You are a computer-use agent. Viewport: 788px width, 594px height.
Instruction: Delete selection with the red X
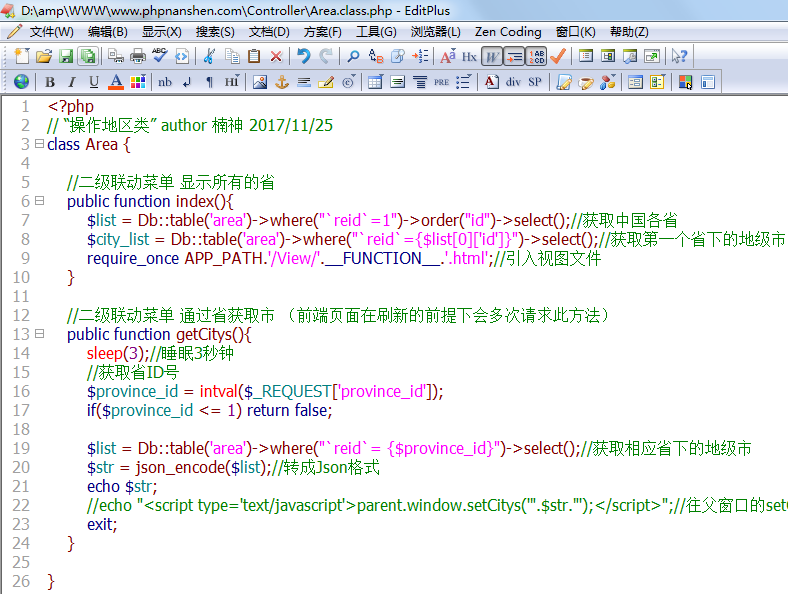tap(276, 56)
